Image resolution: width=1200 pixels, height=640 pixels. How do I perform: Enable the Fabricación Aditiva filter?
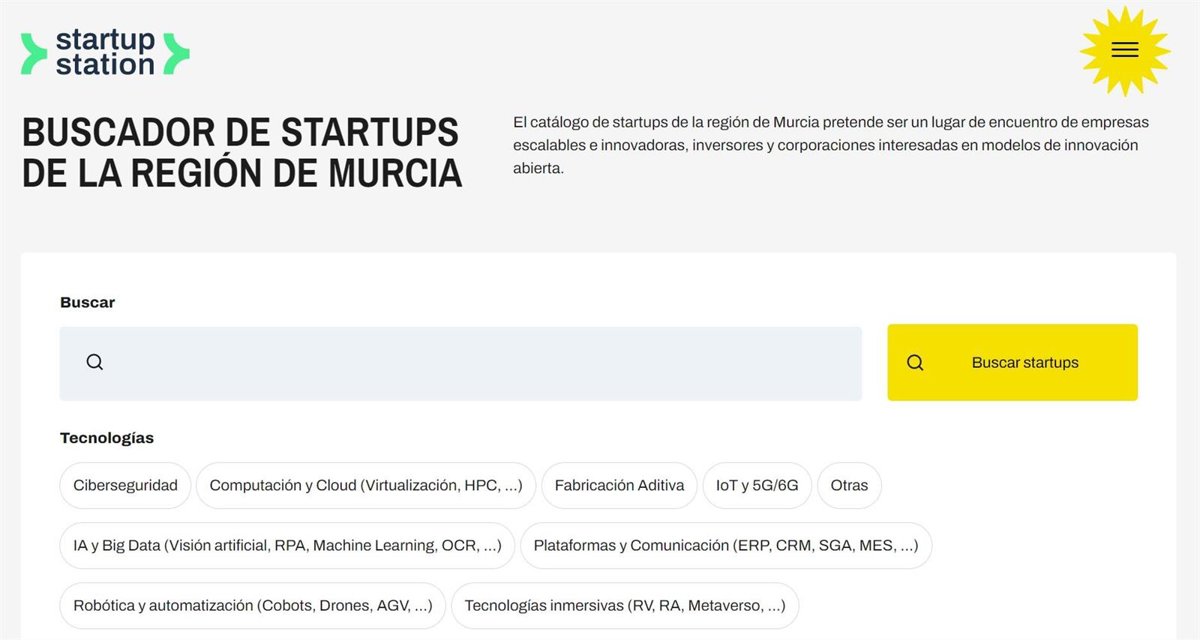point(619,485)
